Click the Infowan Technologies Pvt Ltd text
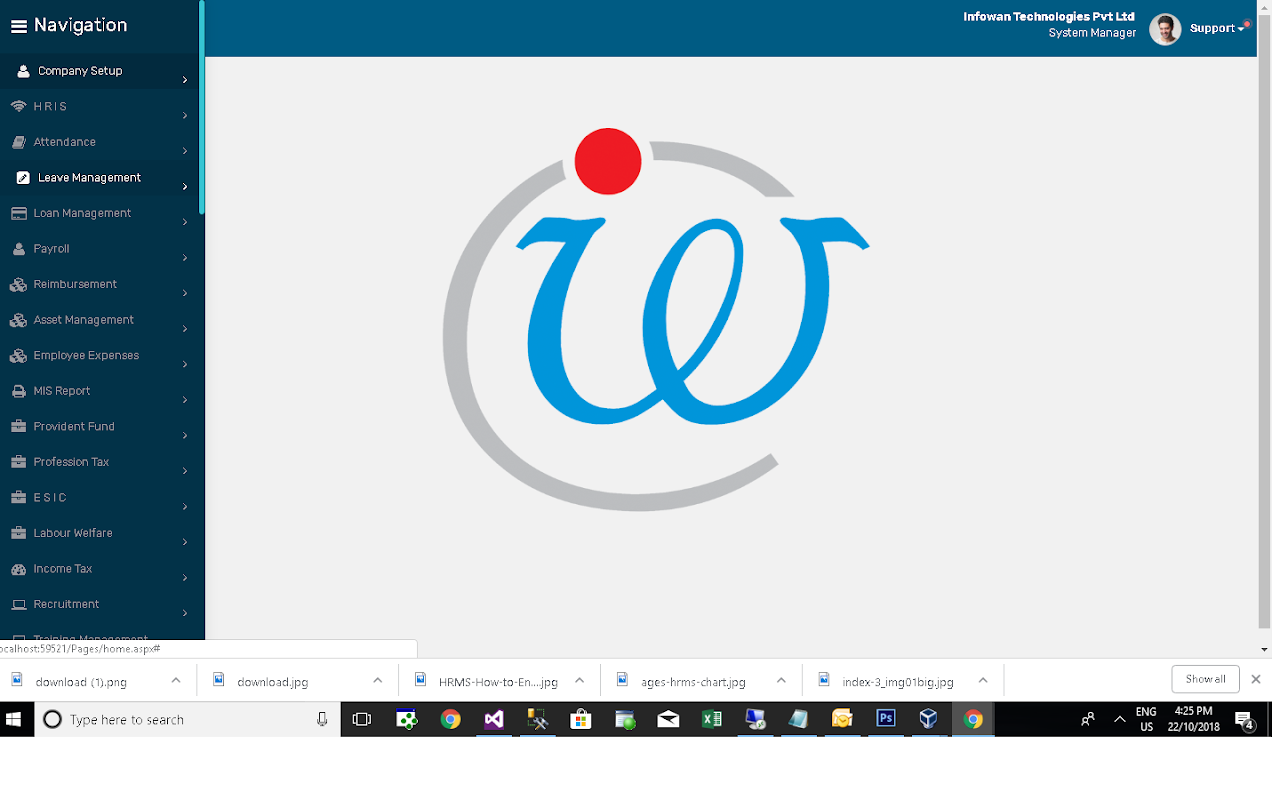 (x=1049, y=17)
